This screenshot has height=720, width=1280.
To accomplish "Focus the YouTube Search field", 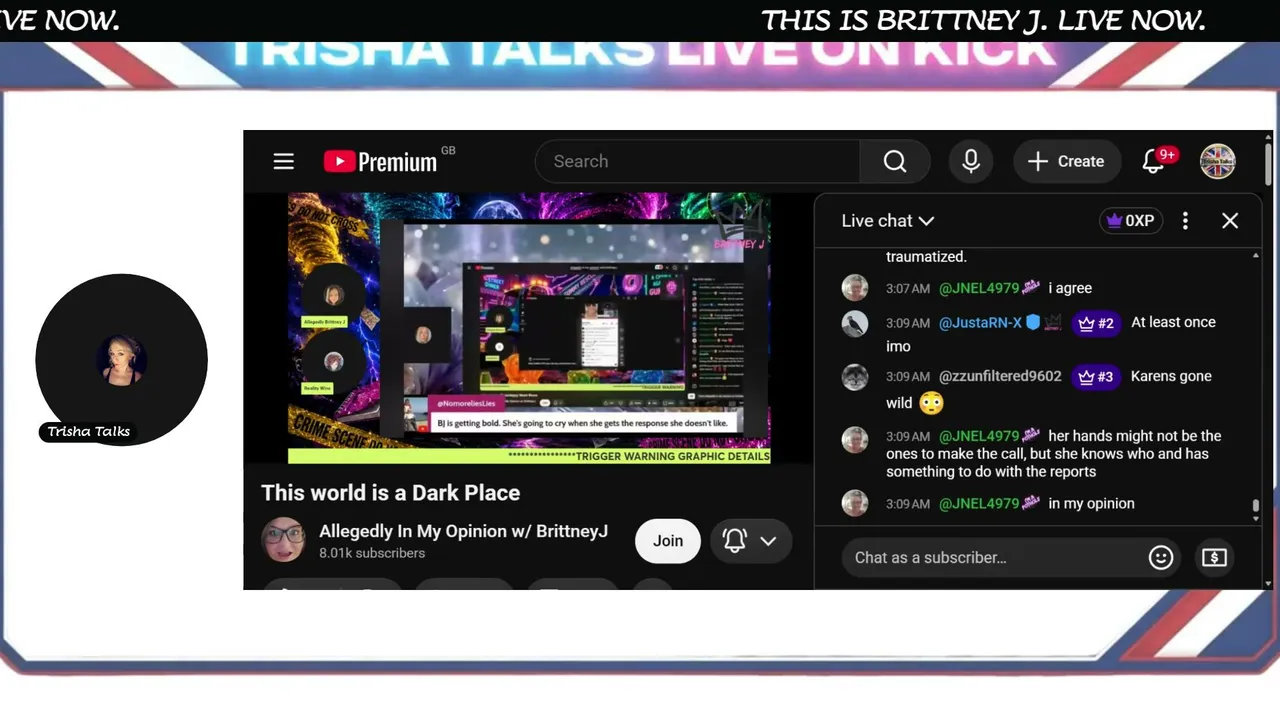I will 698,161.
